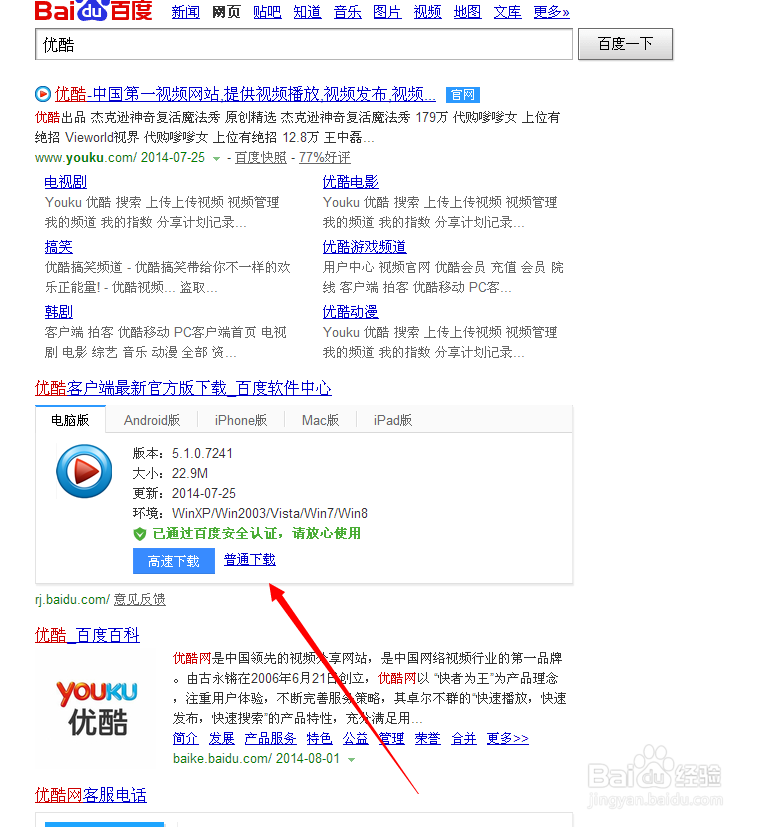Image resolution: width=766 pixels, height=827 pixels.
Task: Click the Youku play icon beside first result
Action: 43,94
